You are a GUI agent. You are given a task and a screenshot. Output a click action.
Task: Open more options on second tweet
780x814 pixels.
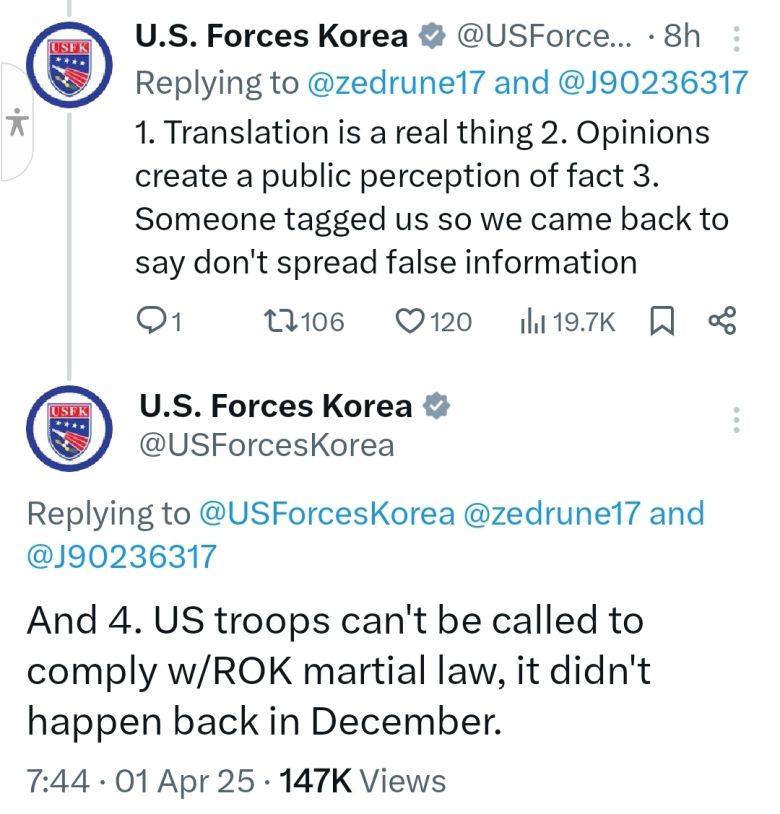click(737, 420)
